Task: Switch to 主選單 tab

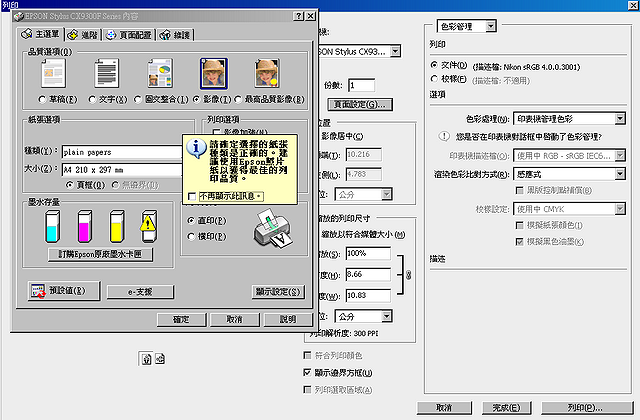Action: point(40,34)
